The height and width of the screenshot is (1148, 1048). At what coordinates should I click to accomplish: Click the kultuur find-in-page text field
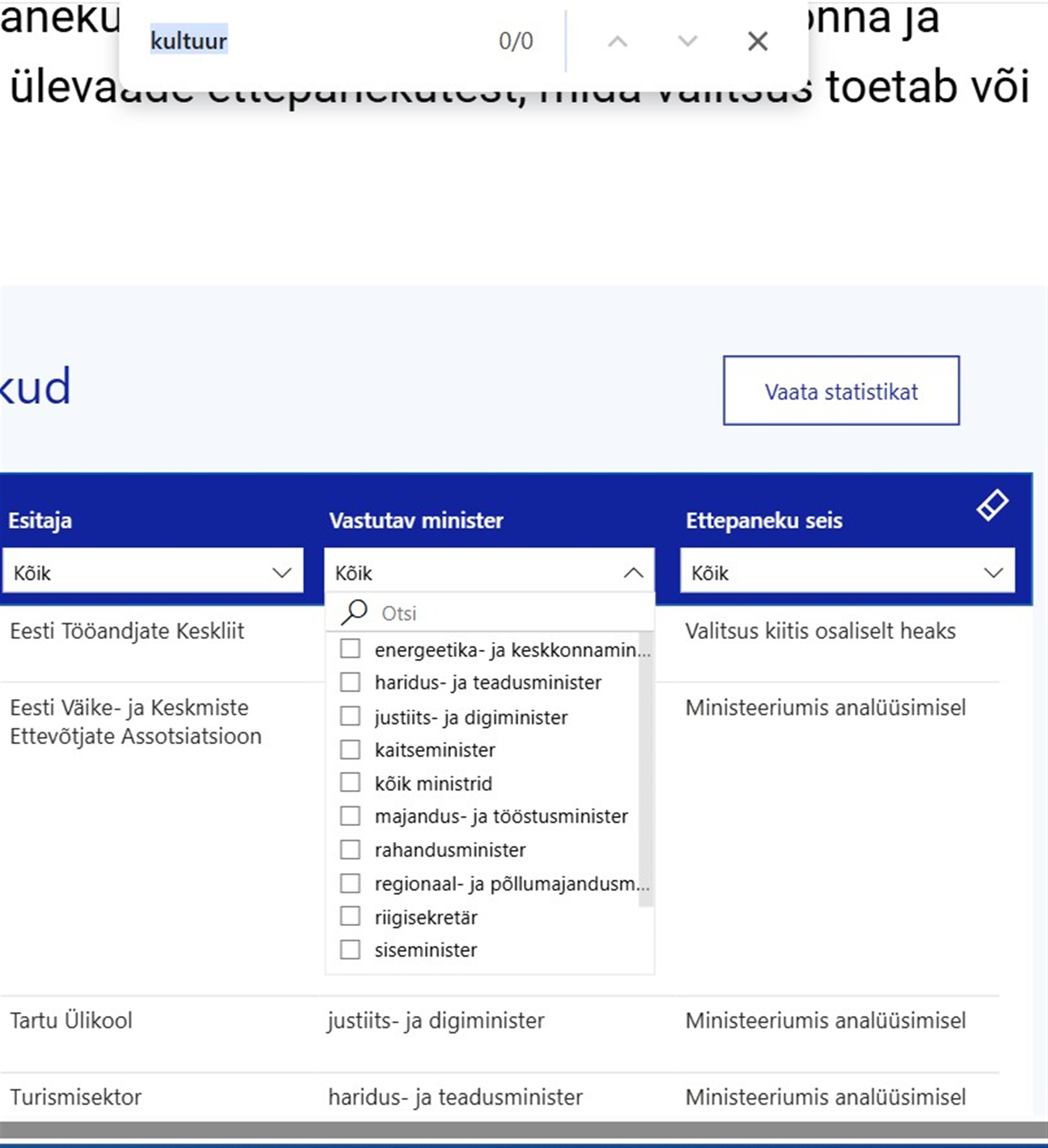(x=188, y=39)
